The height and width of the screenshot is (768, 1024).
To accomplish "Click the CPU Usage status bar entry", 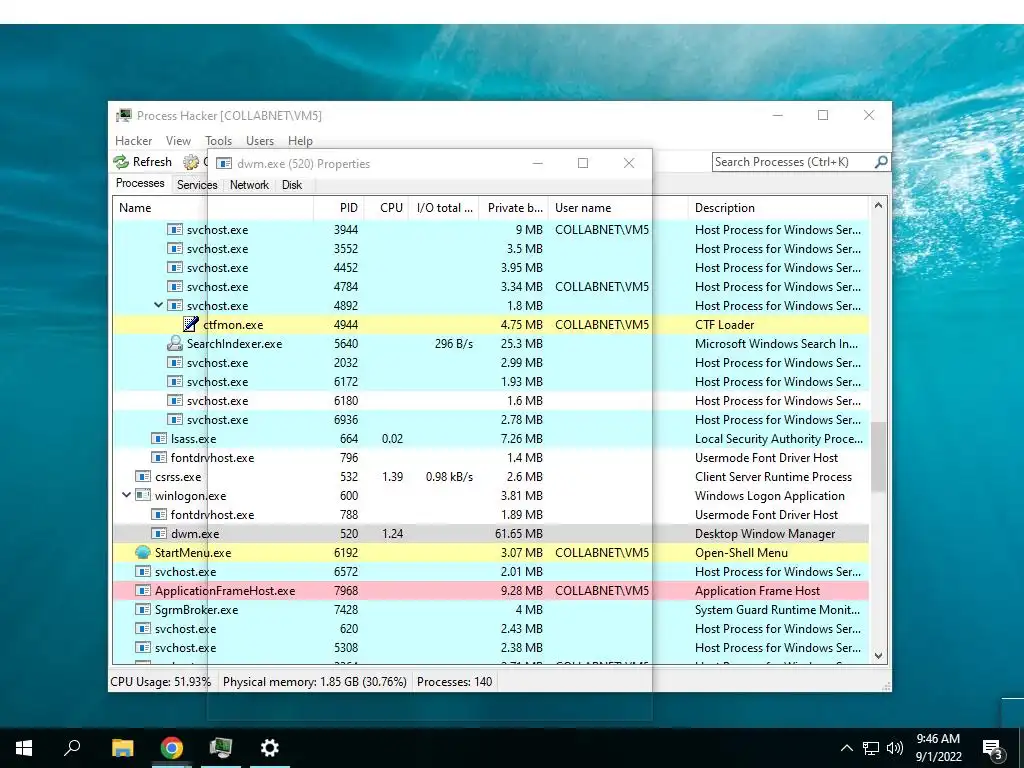I will coord(161,682).
